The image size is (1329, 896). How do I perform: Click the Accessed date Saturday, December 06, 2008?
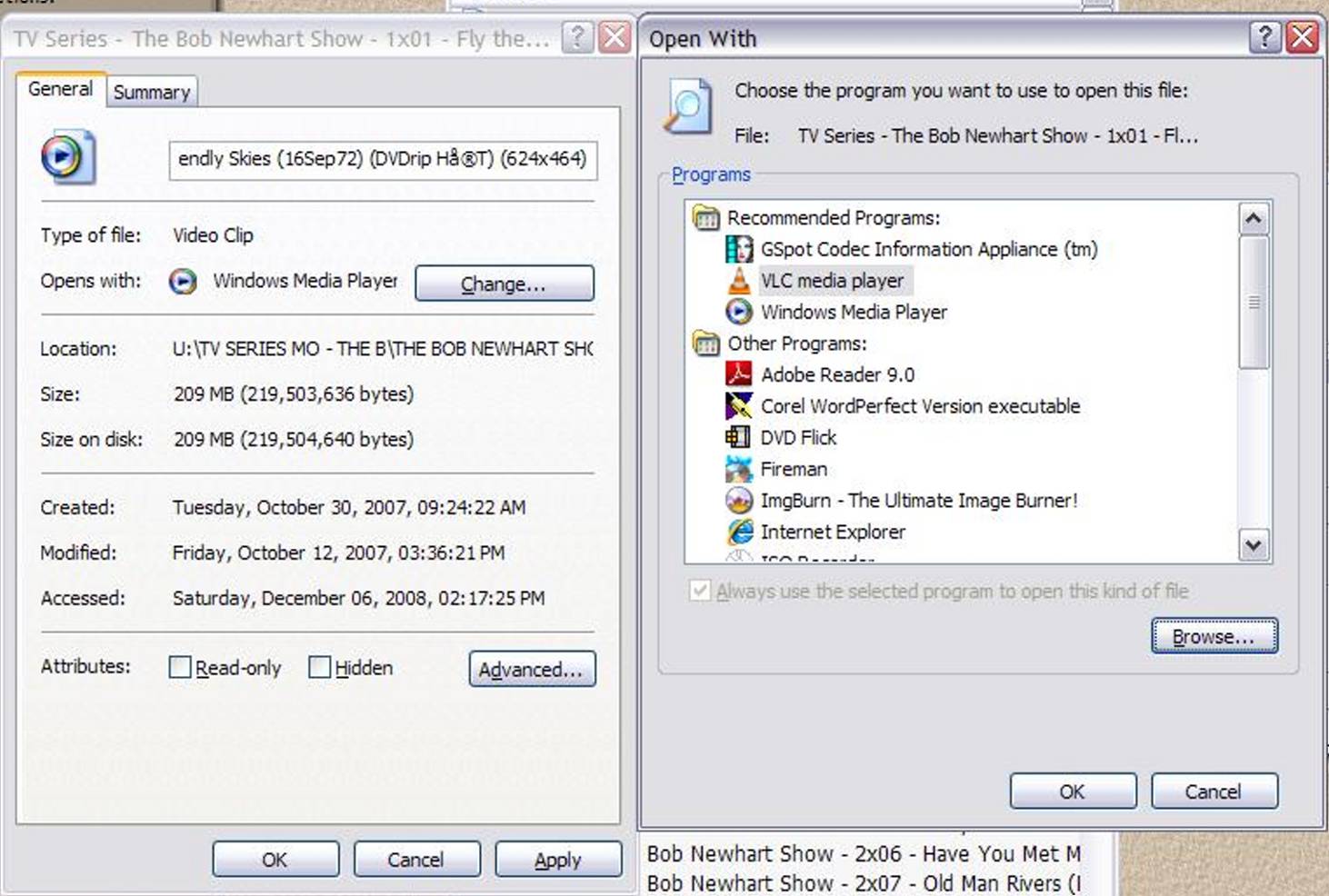coord(358,599)
